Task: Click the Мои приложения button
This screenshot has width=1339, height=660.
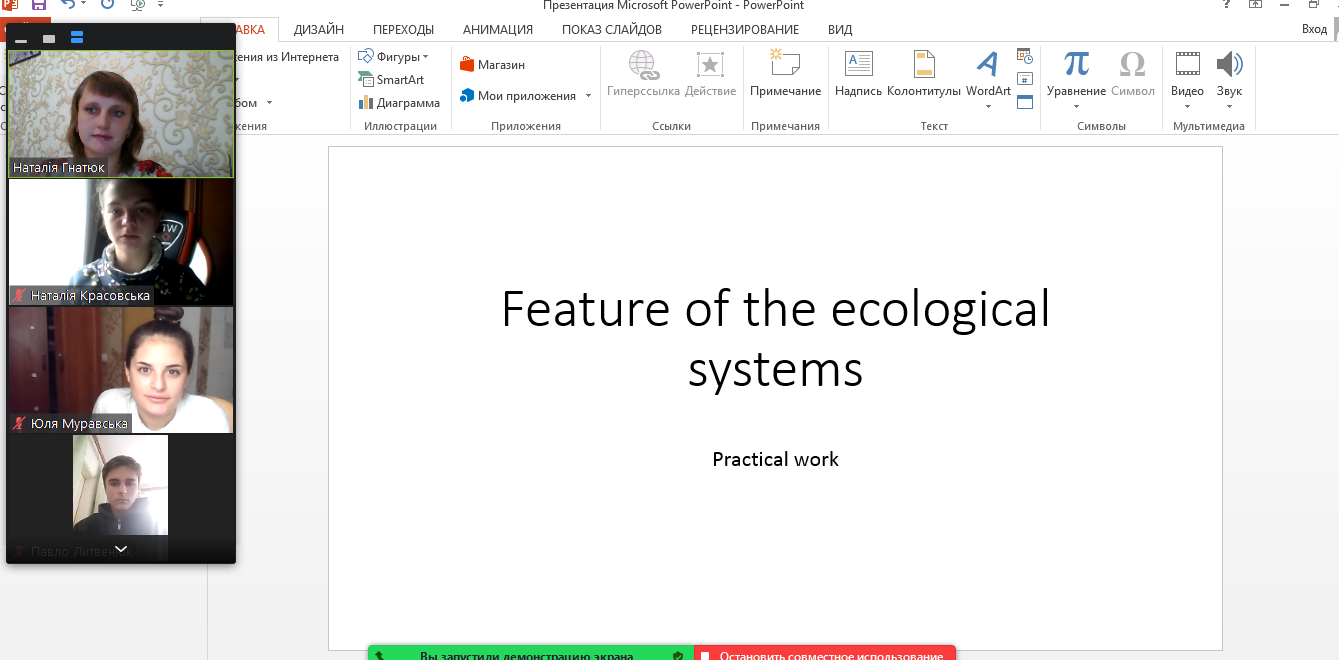Action: point(518,96)
